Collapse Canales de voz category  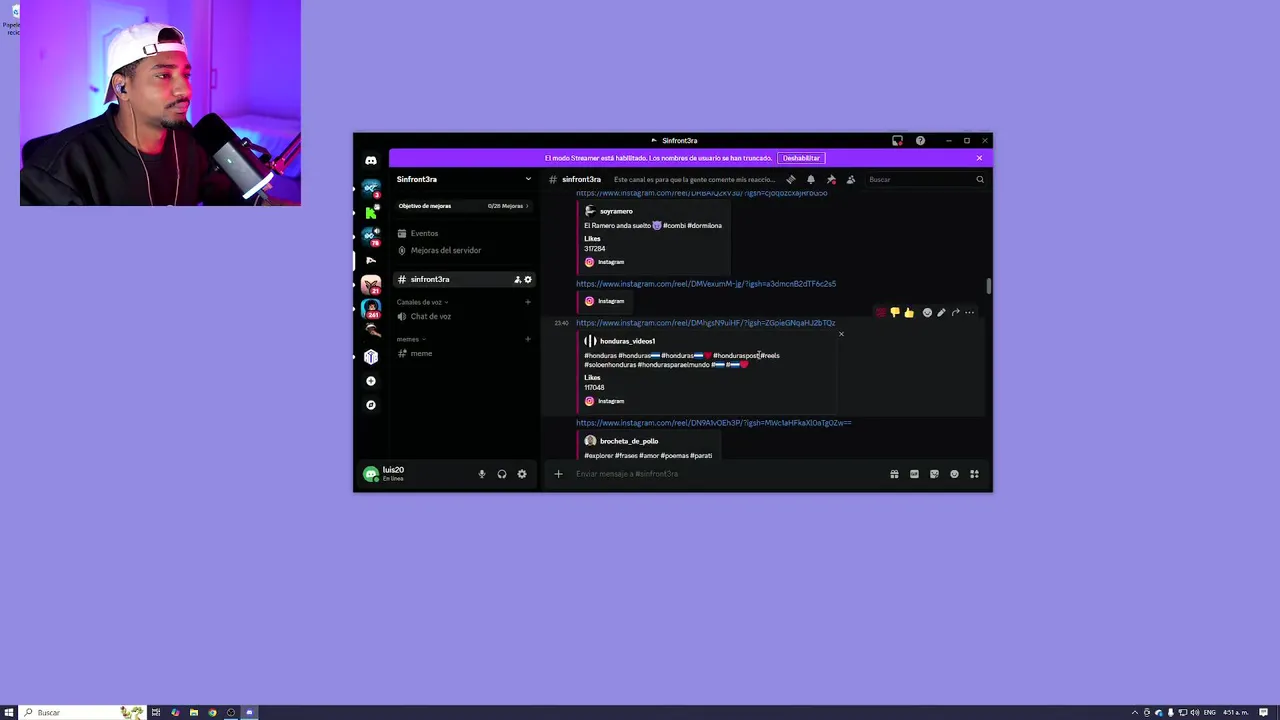tap(422, 302)
